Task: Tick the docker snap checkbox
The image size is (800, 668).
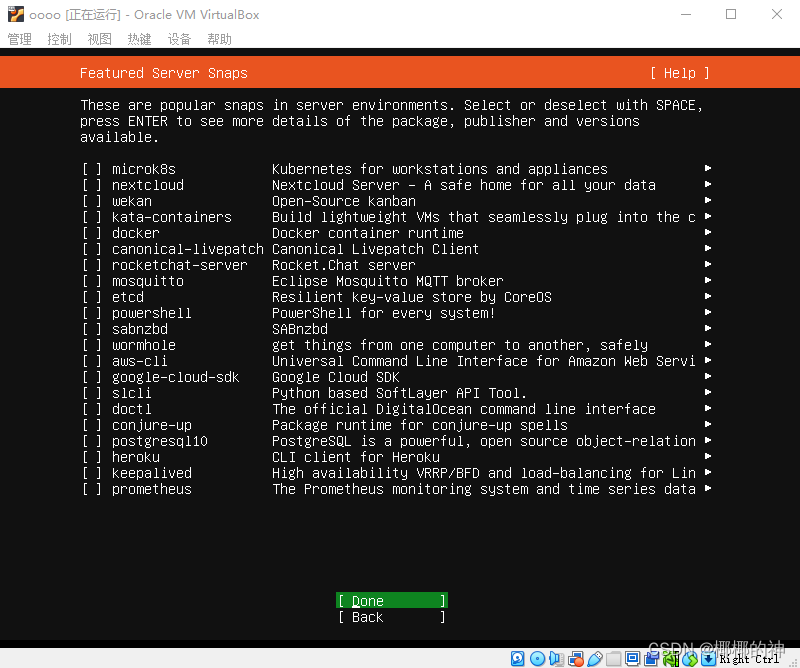Action: pyautogui.click(x=92, y=233)
